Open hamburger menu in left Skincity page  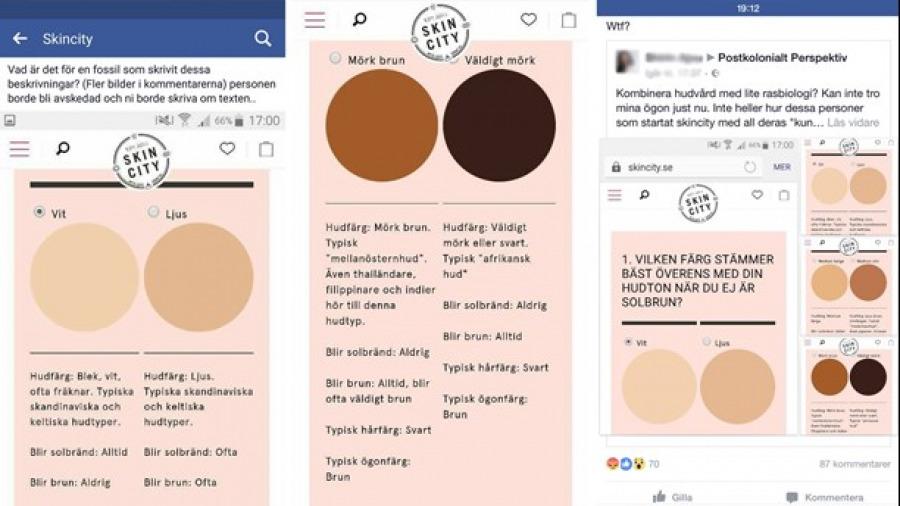click(x=20, y=149)
